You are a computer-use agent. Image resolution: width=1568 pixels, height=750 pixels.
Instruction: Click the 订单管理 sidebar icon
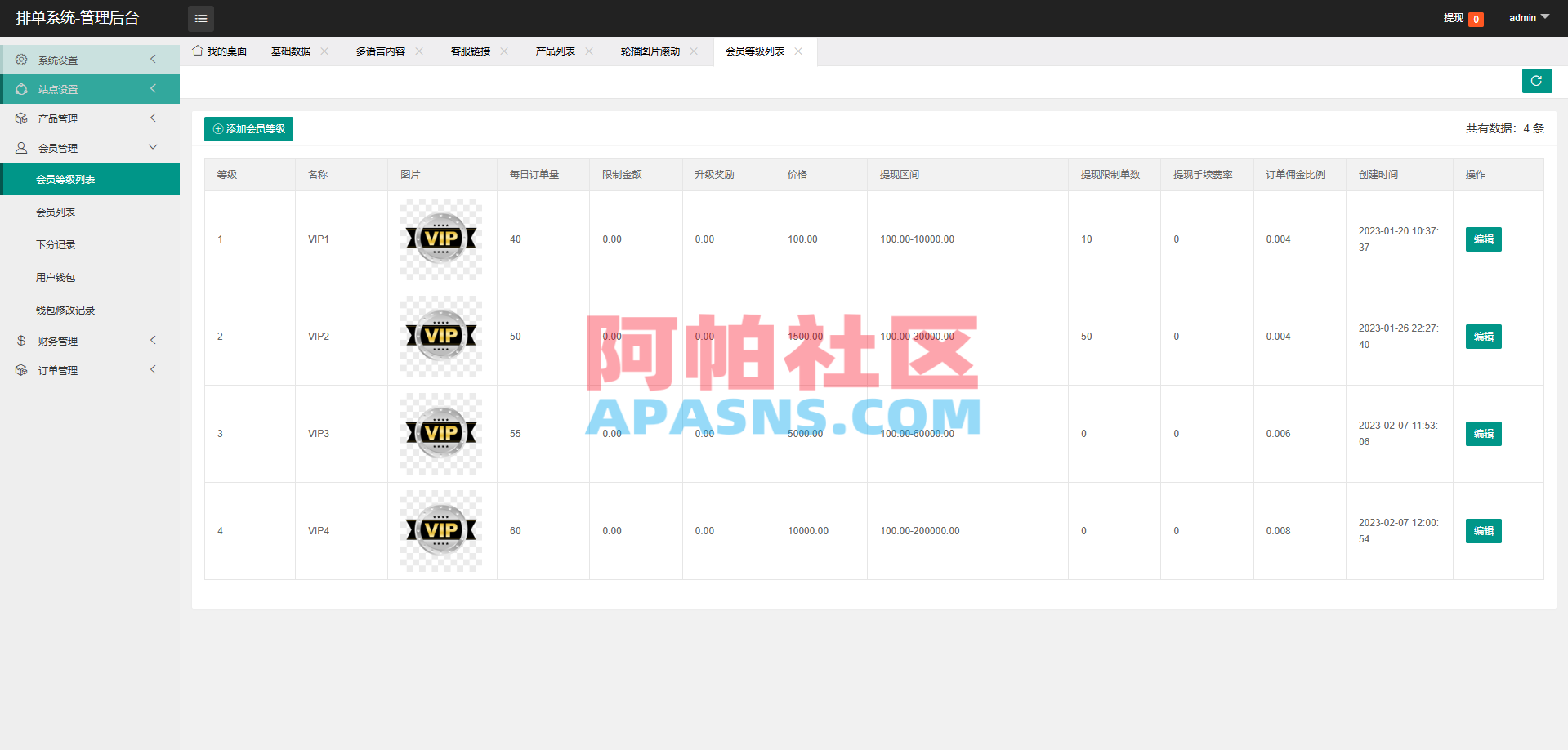tap(21, 369)
